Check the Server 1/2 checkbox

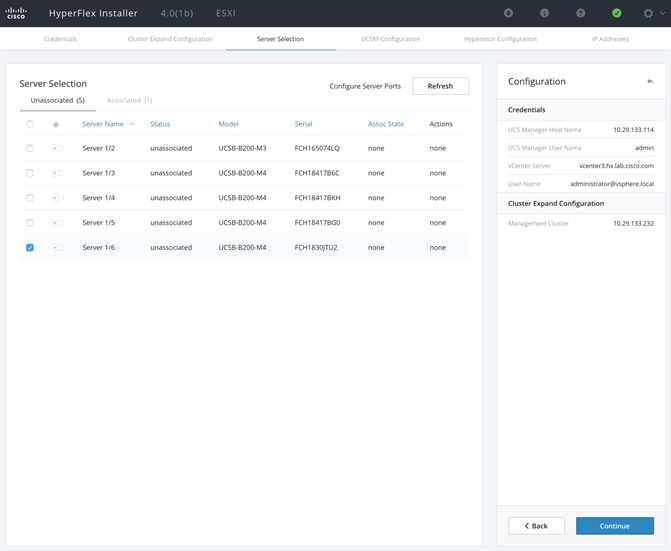coord(30,148)
